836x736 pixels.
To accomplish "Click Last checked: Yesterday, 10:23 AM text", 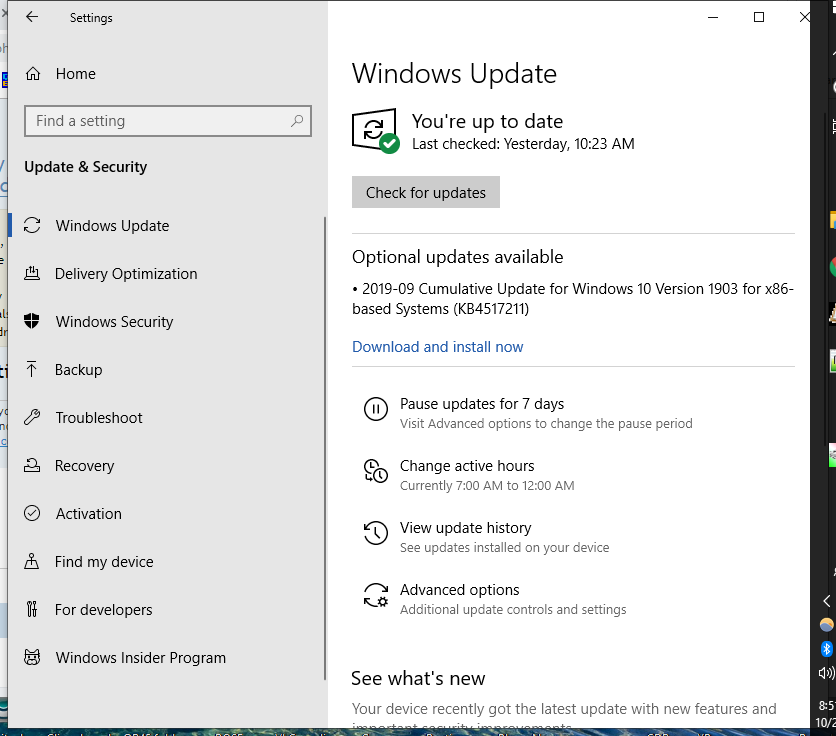I will pyautogui.click(x=523, y=144).
